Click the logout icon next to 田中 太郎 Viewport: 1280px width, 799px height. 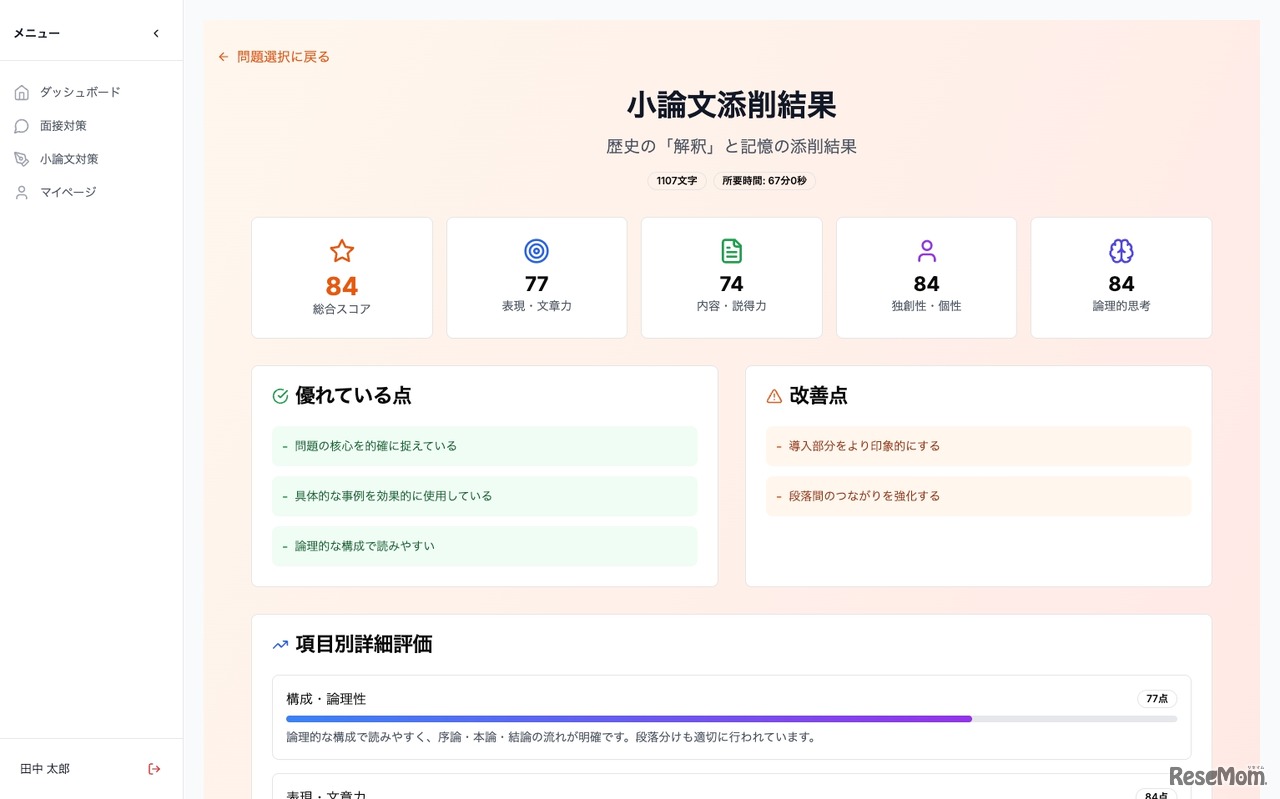tap(154, 769)
